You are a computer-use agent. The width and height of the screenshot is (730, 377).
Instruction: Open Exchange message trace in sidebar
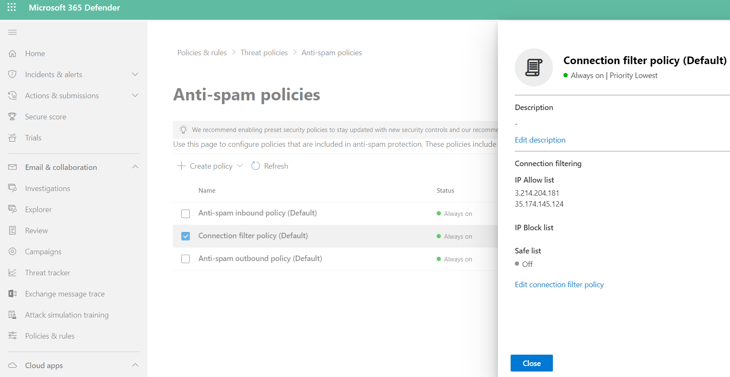pyautogui.click(x=65, y=294)
